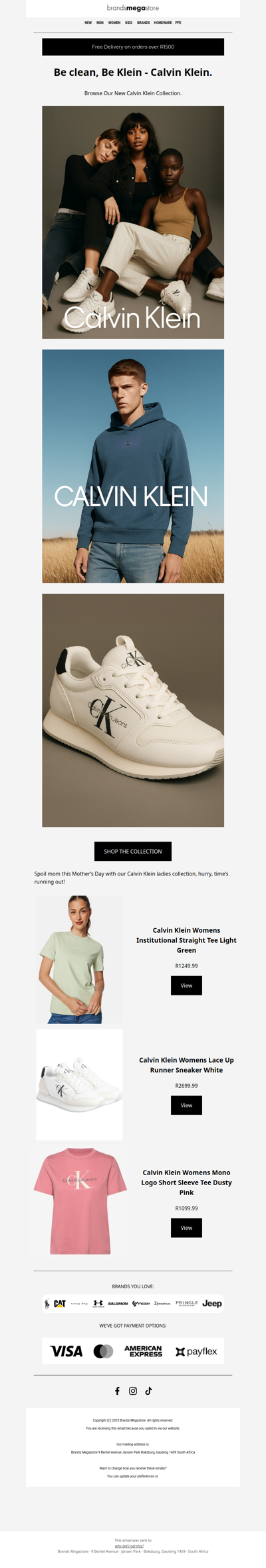Viewport: 266px width, 1568px height.
Task: Click the Free Delivery black banner
Action: pyautogui.click(x=133, y=47)
